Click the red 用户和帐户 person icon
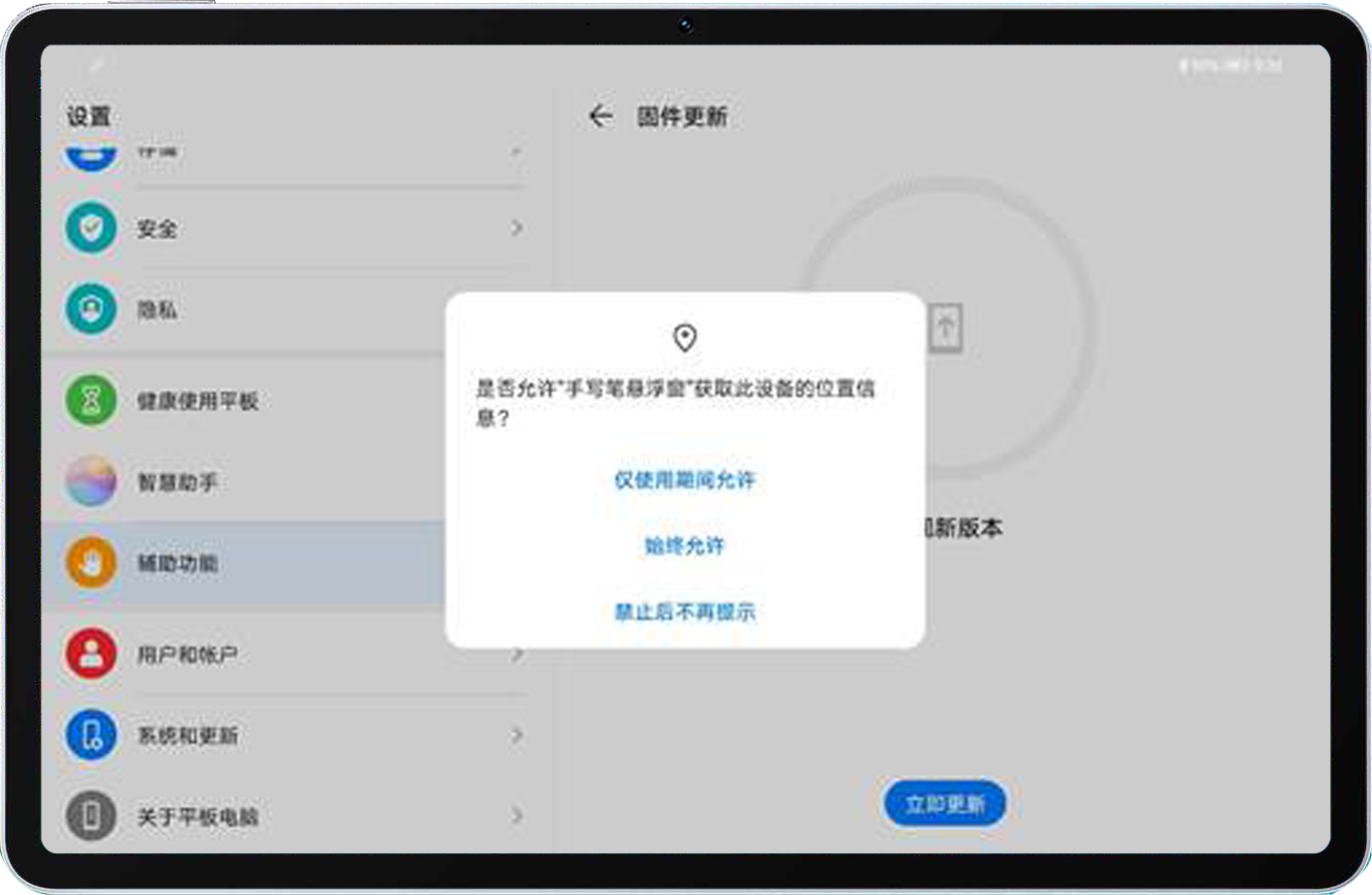This screenshot has width=1372, height=895. coord(91,654)
